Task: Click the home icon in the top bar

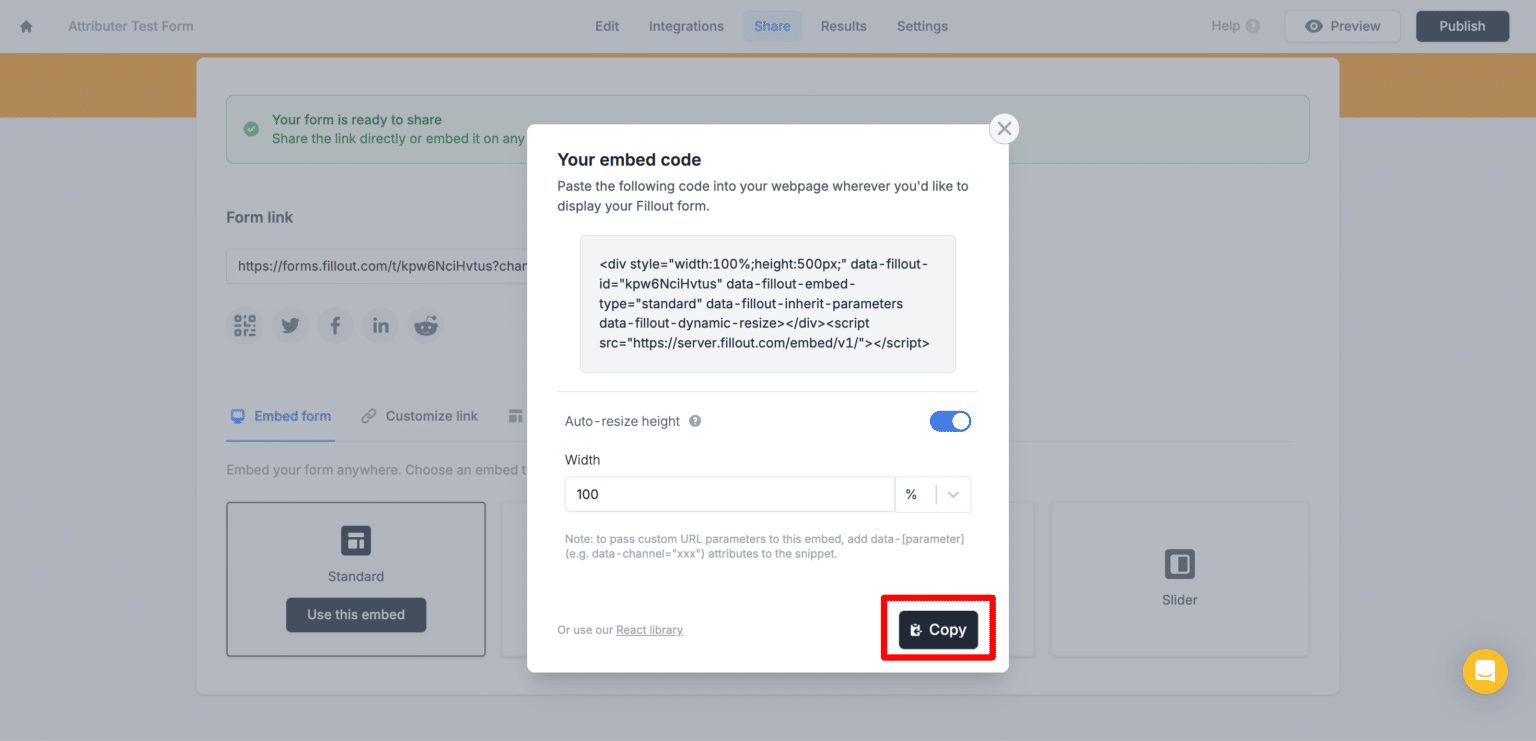Action: click(25, 26)
